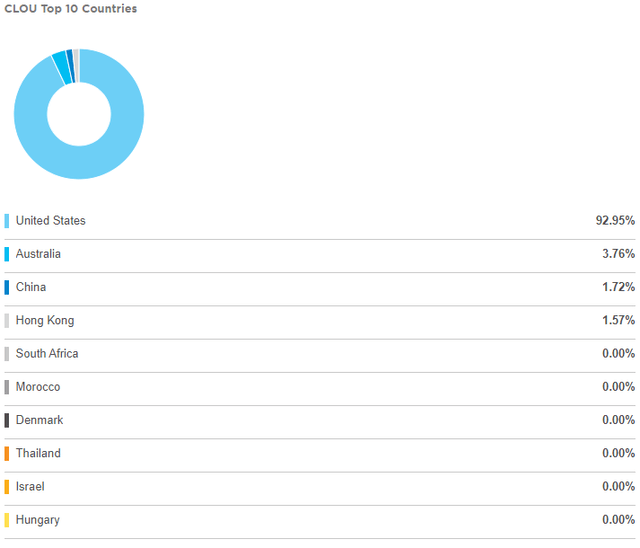Viewport: 640px width, 548px height.
Task: Click the Australia cyan color swatch
Action: coord(7,254)
